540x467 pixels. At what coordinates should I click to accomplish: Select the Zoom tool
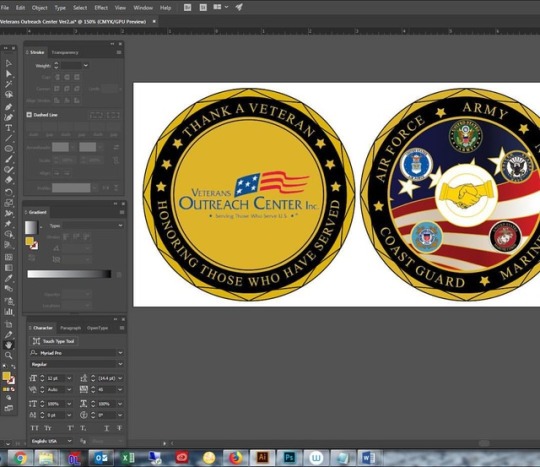tap(9, 355)
